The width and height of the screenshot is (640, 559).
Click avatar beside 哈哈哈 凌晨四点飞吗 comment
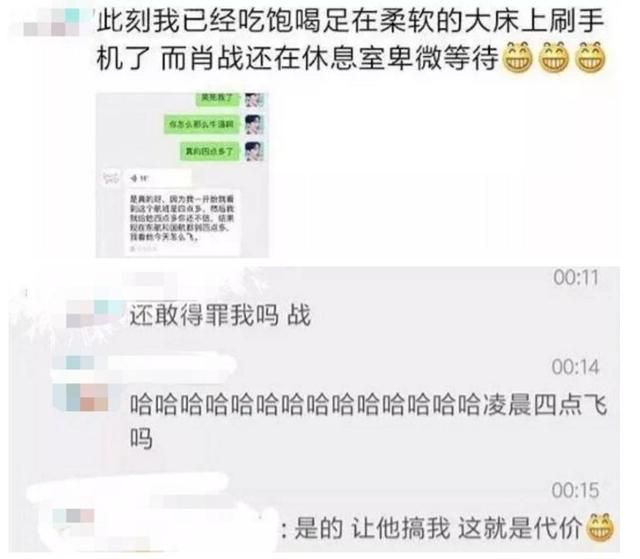click(x=81, y=397)
